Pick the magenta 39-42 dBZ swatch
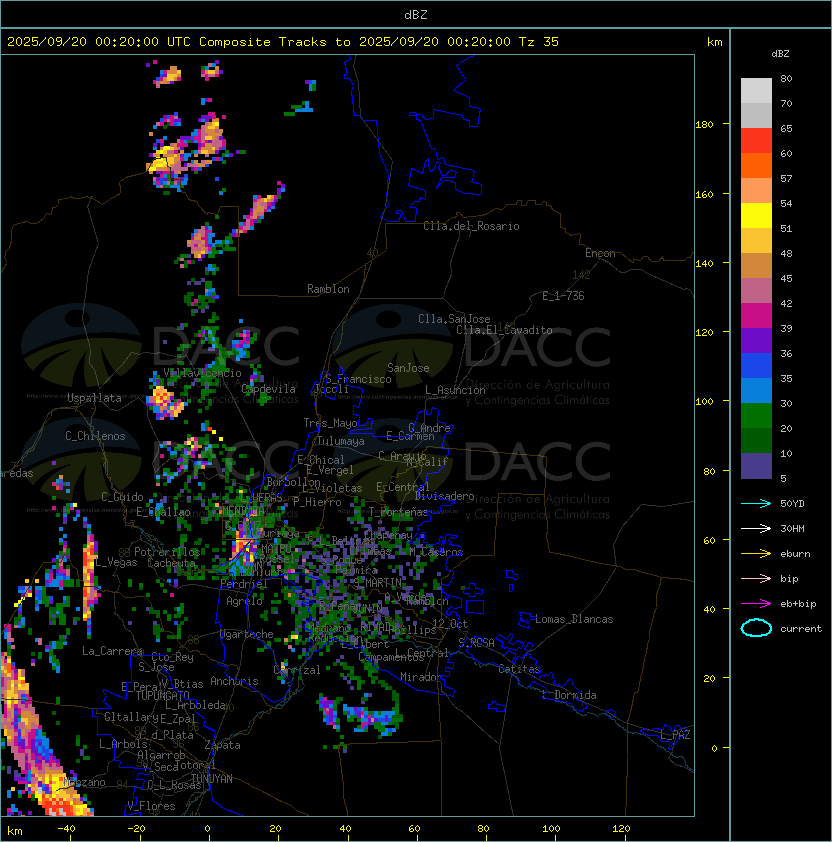 click(756, 316)
